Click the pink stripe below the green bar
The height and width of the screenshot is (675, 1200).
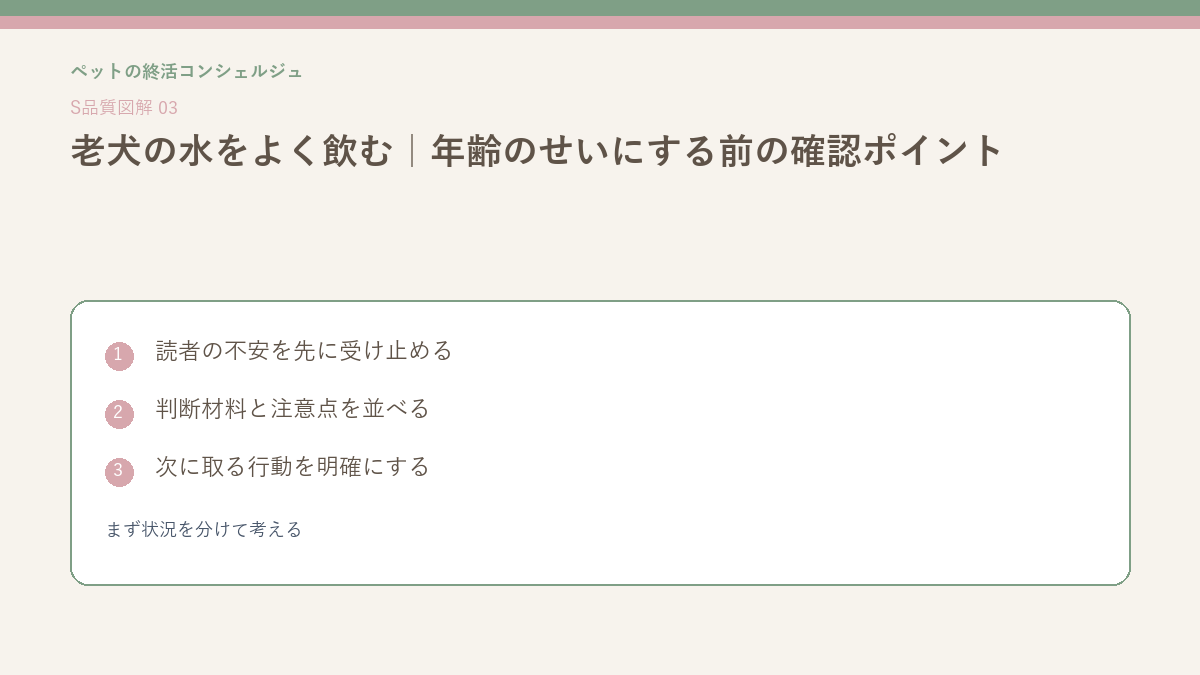(600, 22)
